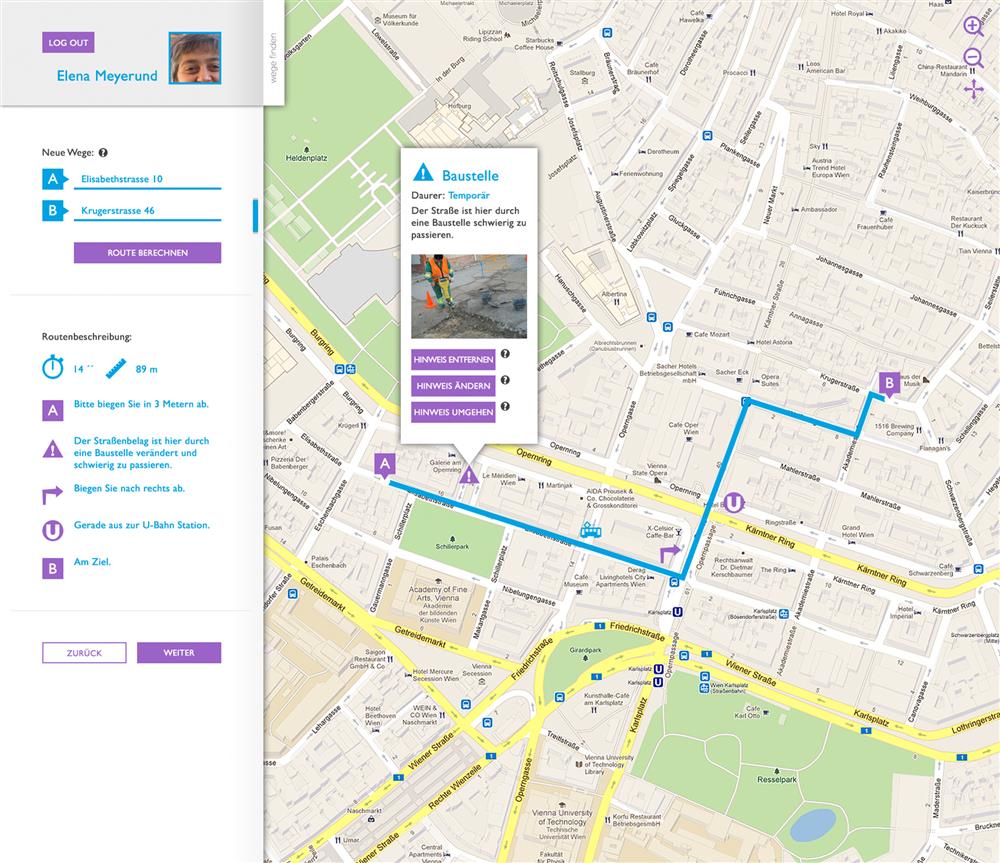Screen dimensions: 1000x863
Task: Click the Schillerpark label on map
Action: [x=452, y=547]
